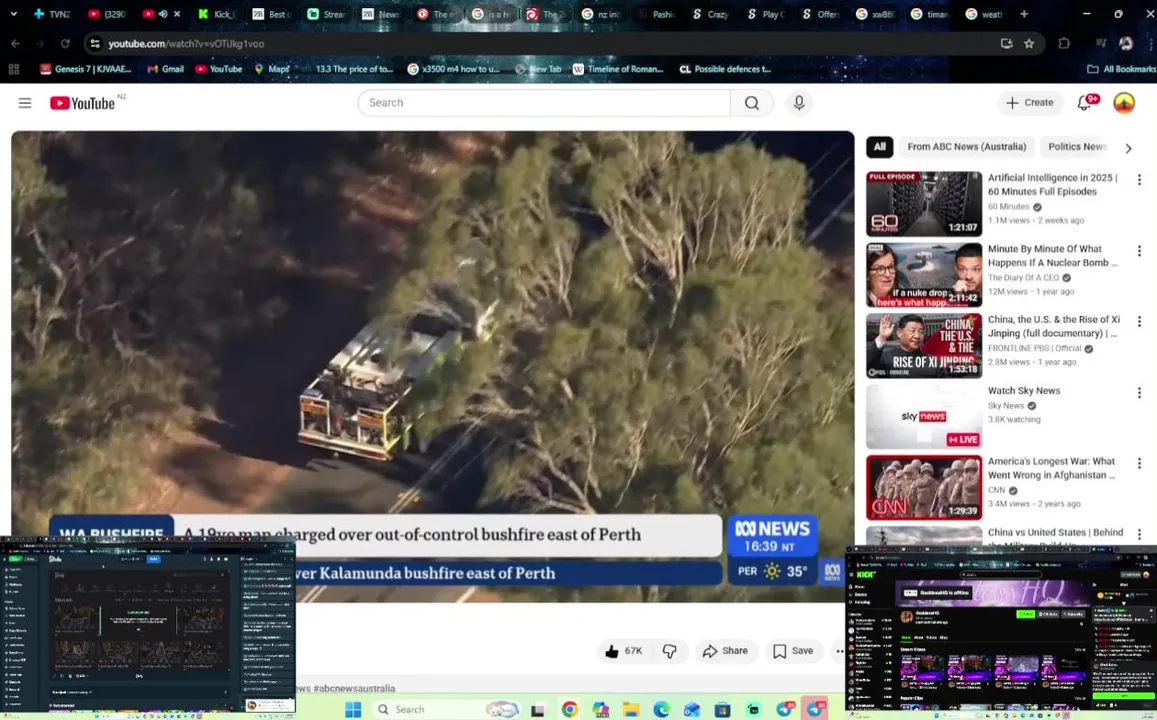1157x720 pixels.
Task: Open the Gmail bookmark
Action: [x=165, y=69]
